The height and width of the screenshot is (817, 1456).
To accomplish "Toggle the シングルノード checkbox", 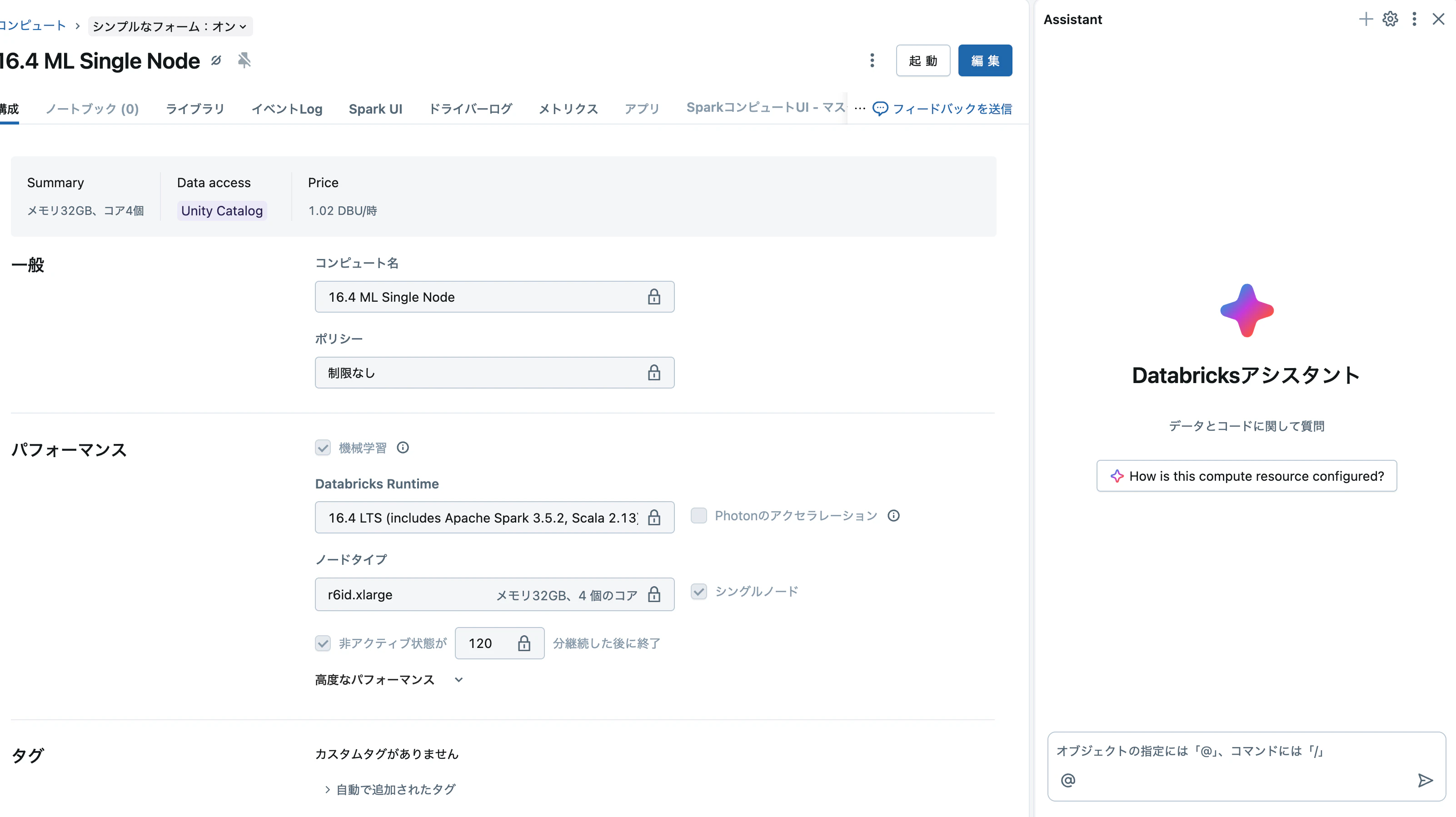I will pos(698,592).
